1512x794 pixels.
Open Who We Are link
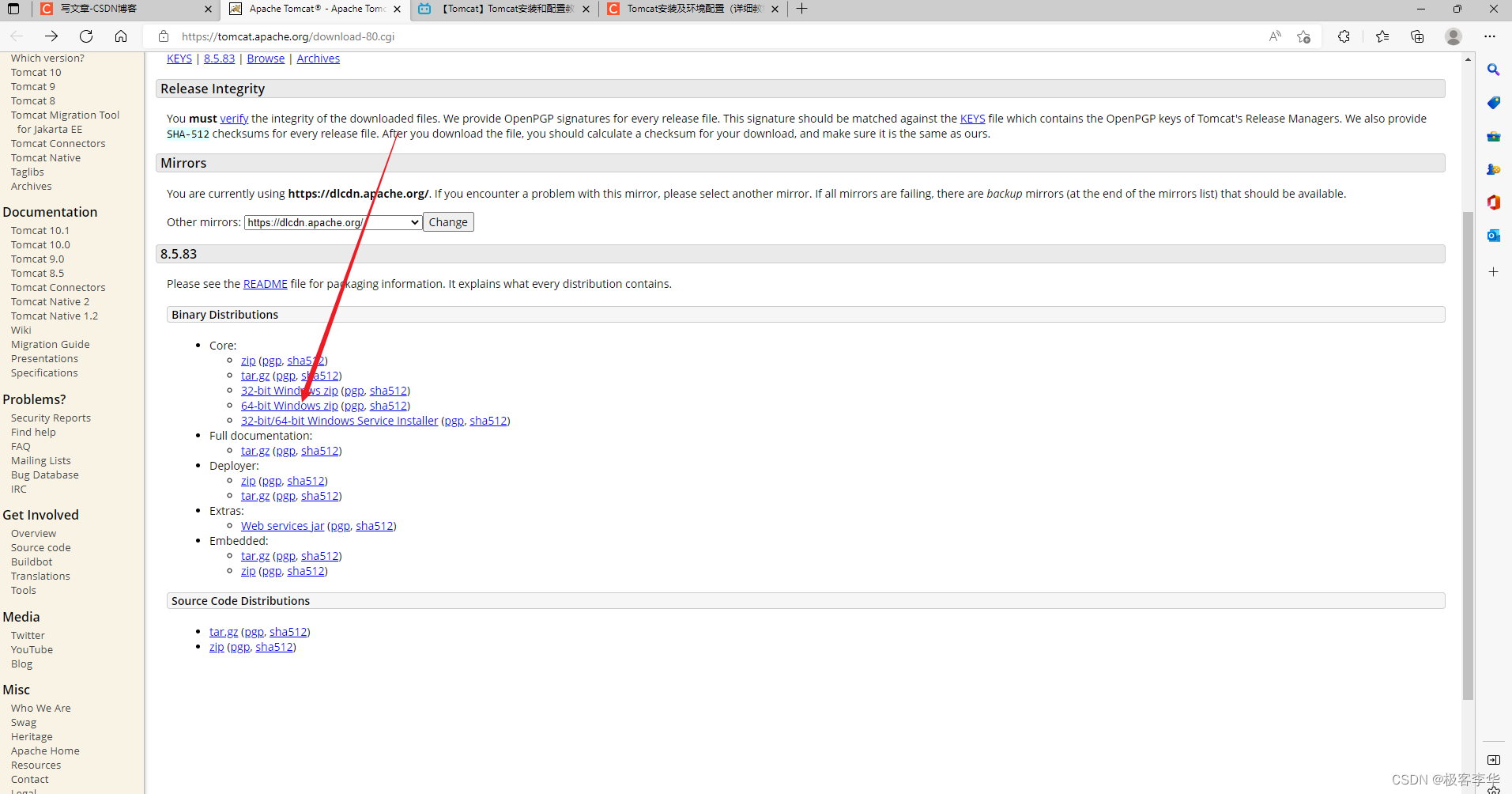coord(40,708)
